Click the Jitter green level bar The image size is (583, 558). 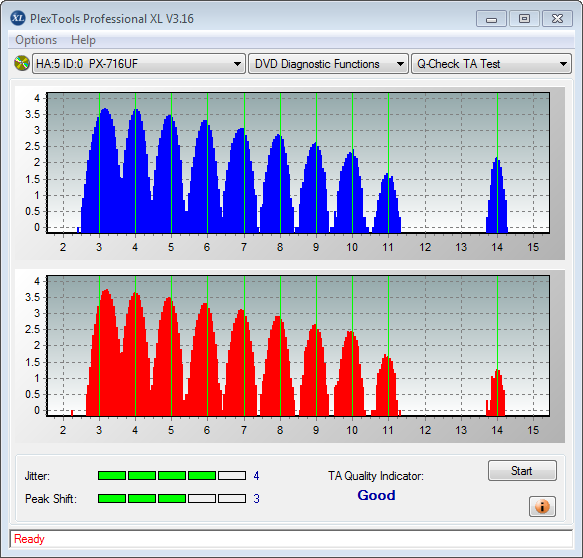tap(172, 475)
